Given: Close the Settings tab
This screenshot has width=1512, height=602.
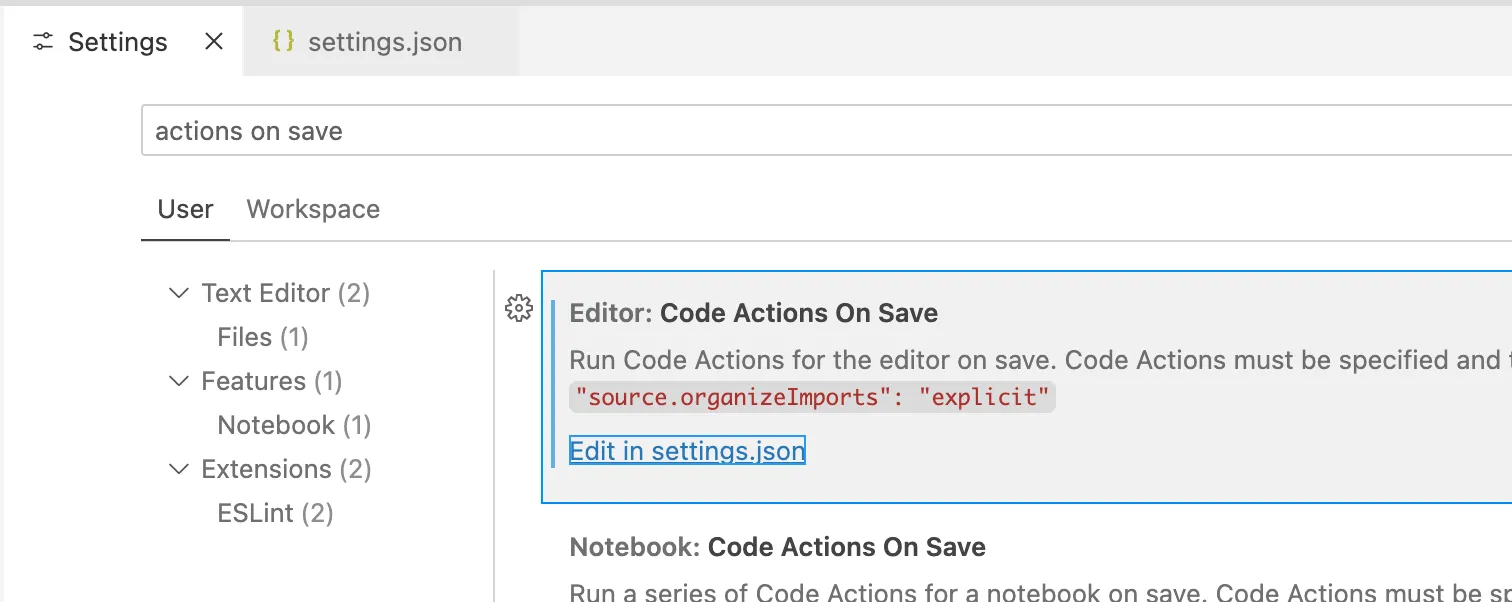Looking at the screenshot, I should [214, 42].
